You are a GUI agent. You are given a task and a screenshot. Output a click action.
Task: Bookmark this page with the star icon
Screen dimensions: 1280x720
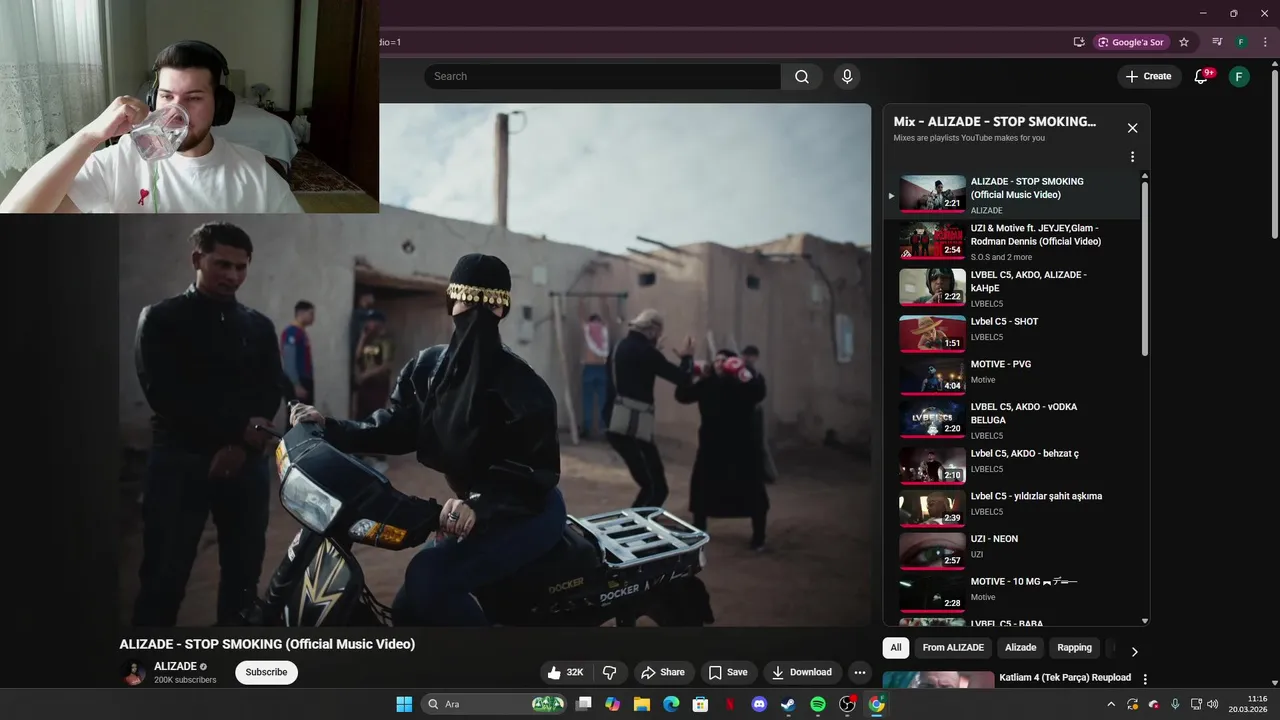(x=1184, y=42)
